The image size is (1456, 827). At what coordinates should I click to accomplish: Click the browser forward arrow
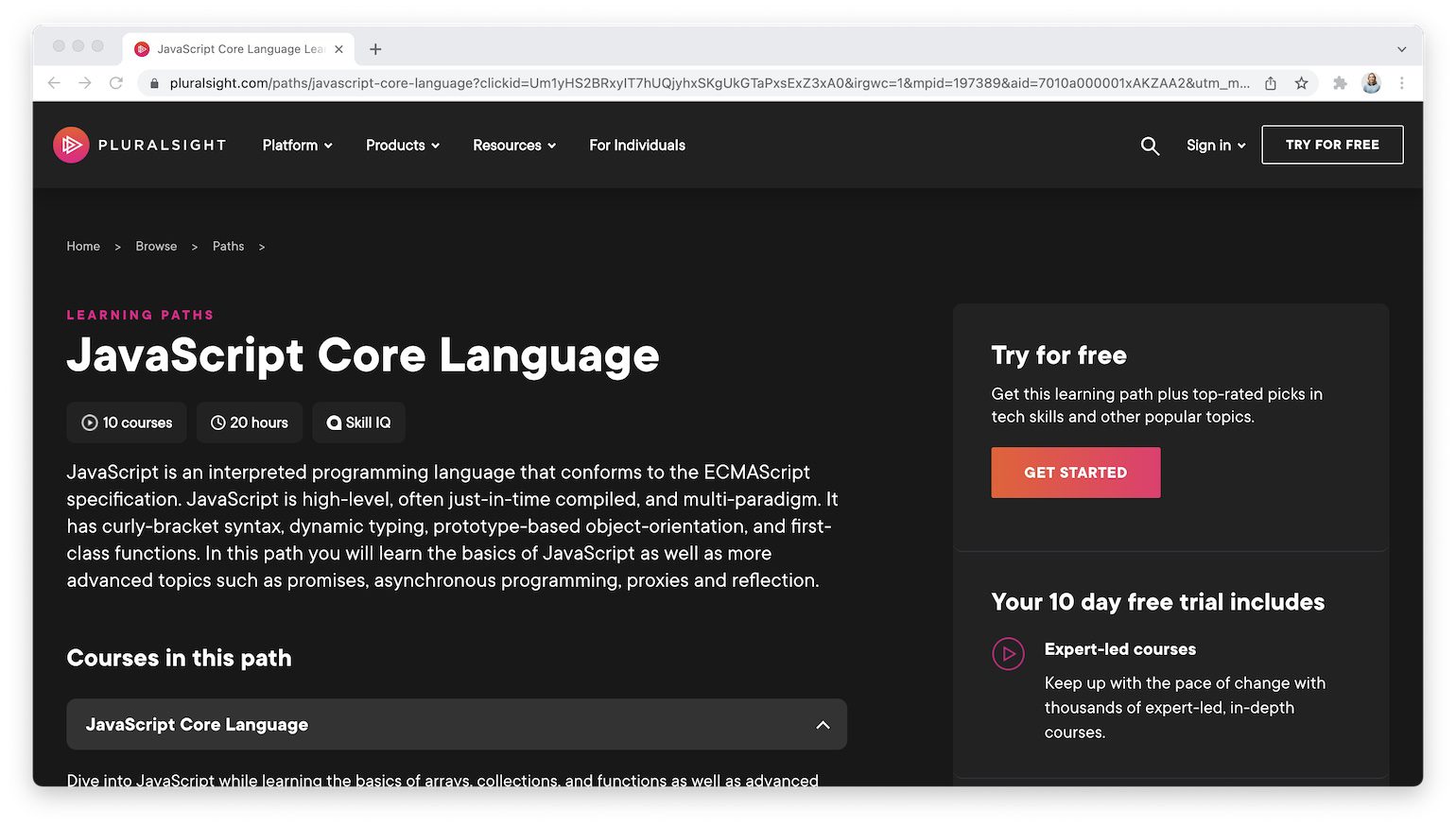click(85, 83)
